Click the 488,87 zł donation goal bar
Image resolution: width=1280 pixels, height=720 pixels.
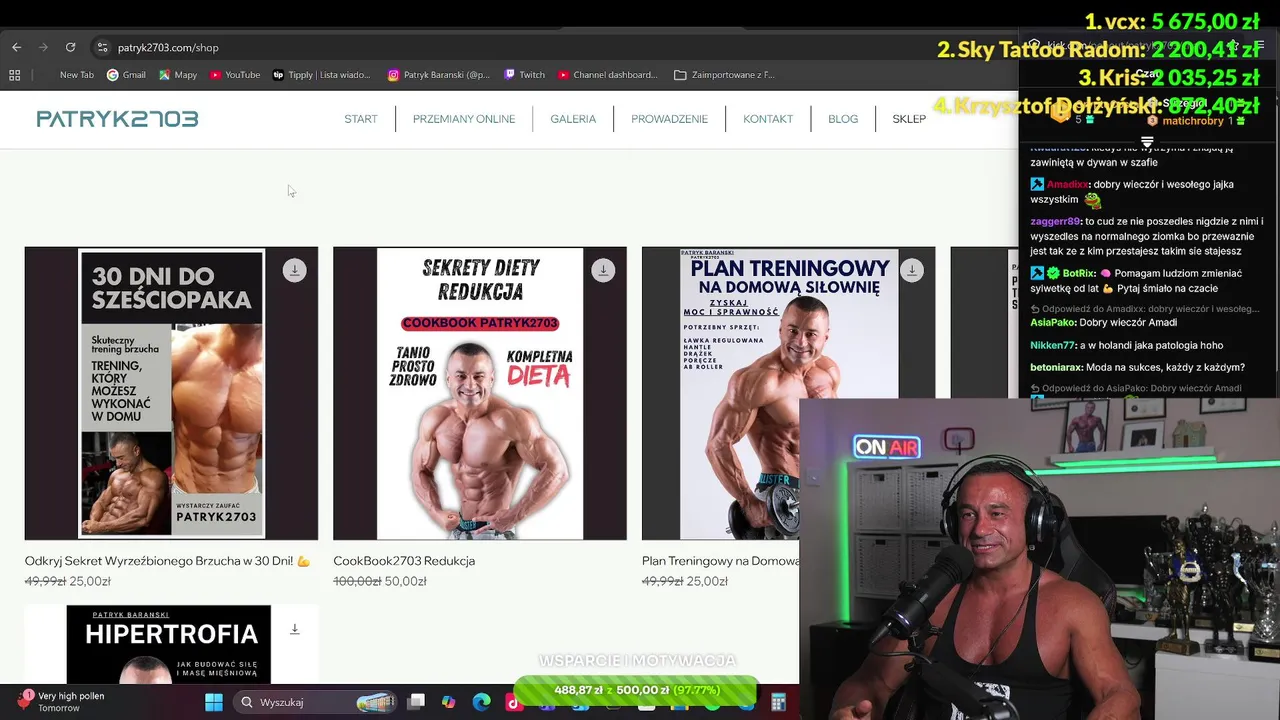636,690
